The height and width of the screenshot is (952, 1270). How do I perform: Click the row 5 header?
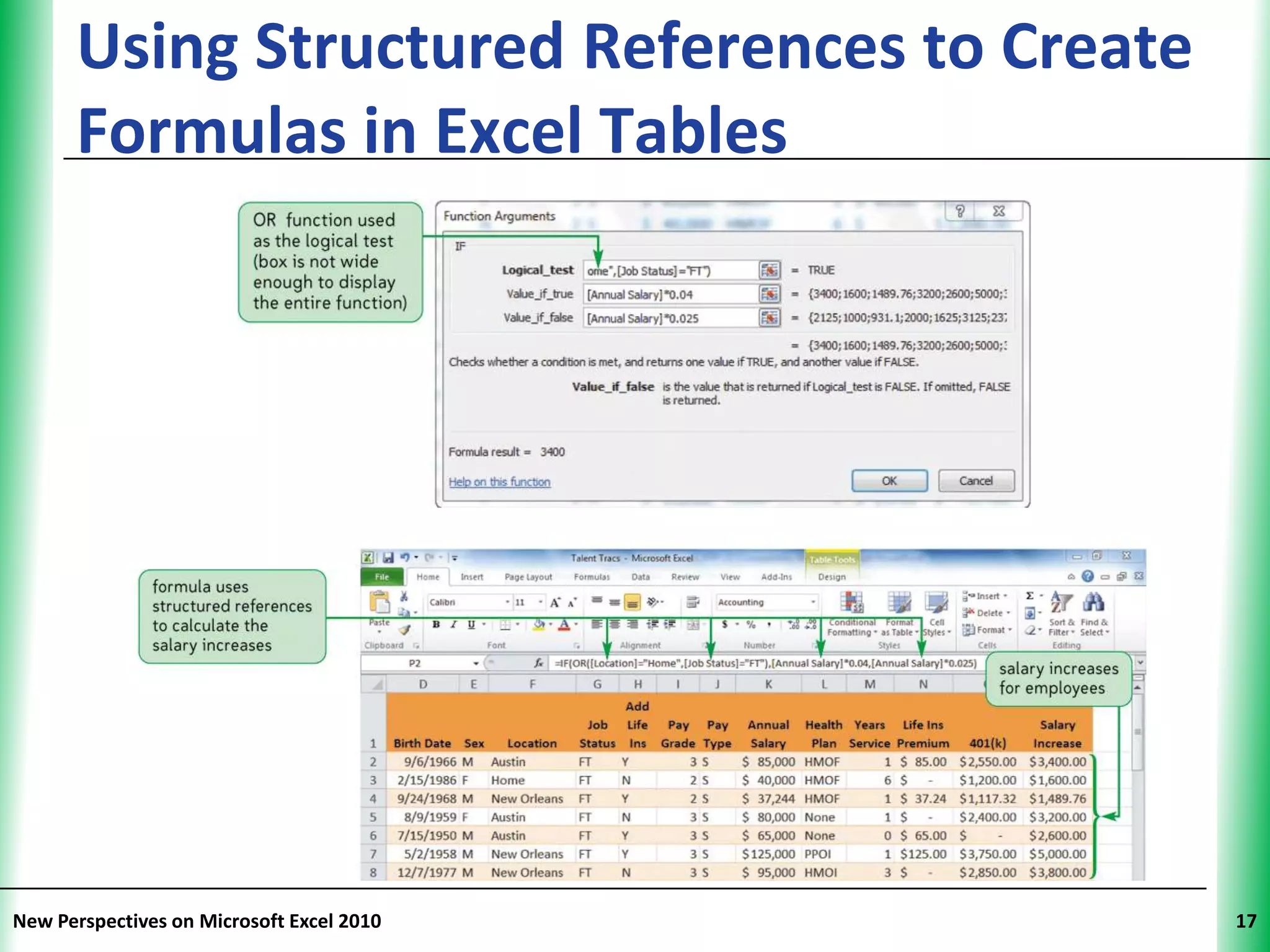(x=373, y=817)
